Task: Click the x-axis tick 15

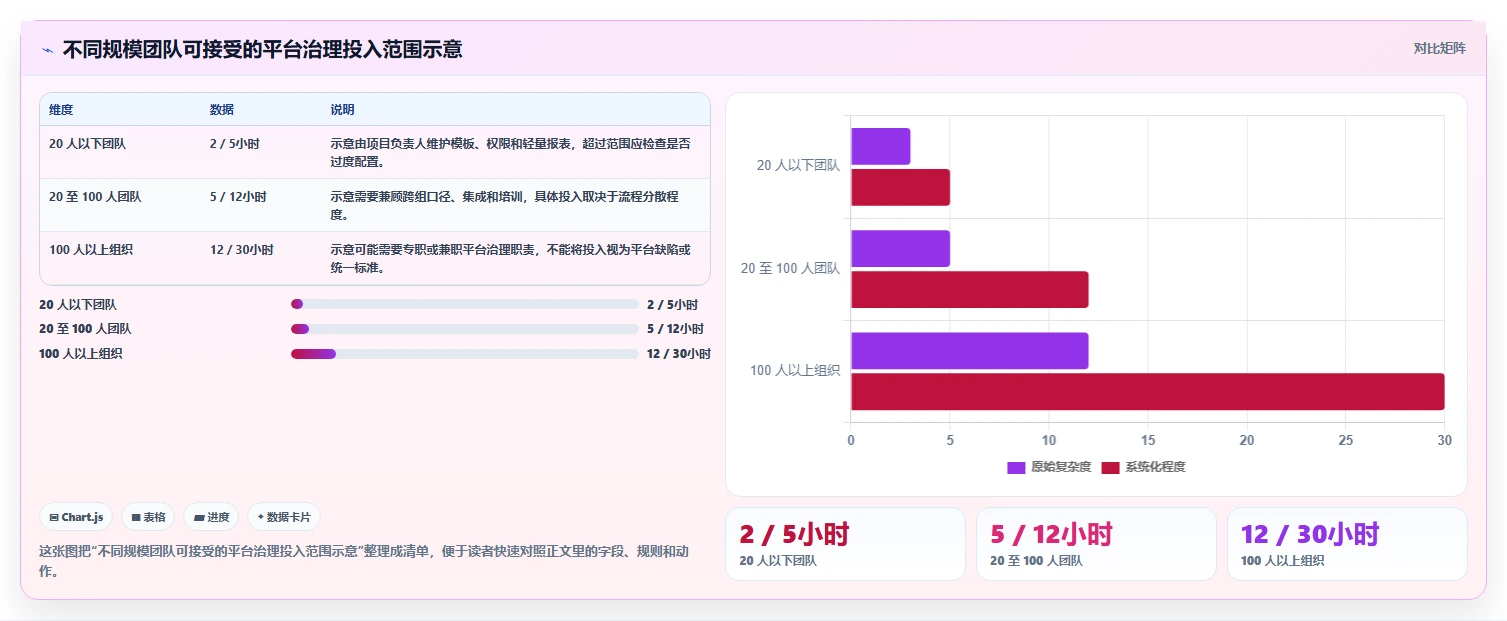Action: 1147,440
